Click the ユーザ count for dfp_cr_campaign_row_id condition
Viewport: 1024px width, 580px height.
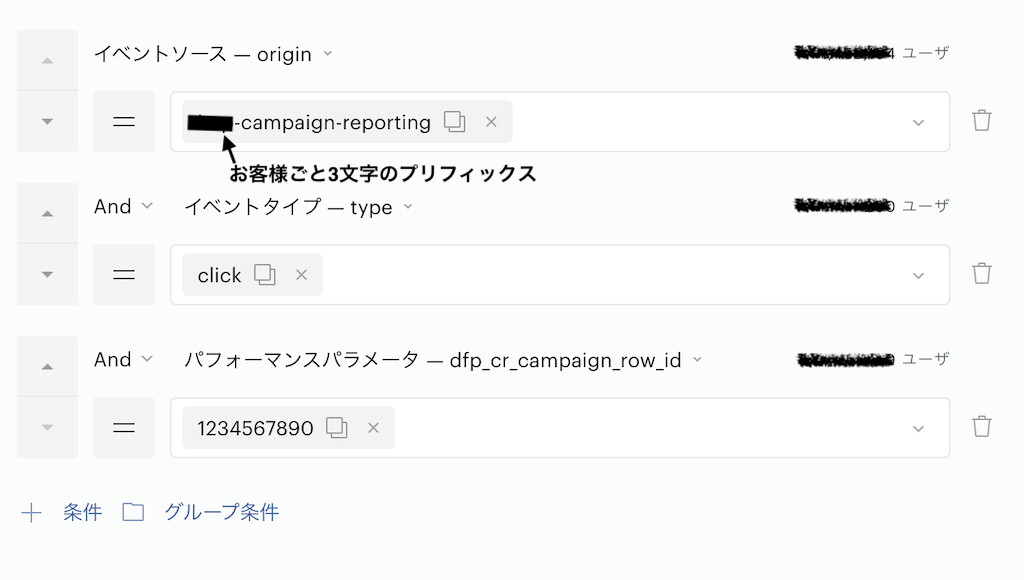873,359
